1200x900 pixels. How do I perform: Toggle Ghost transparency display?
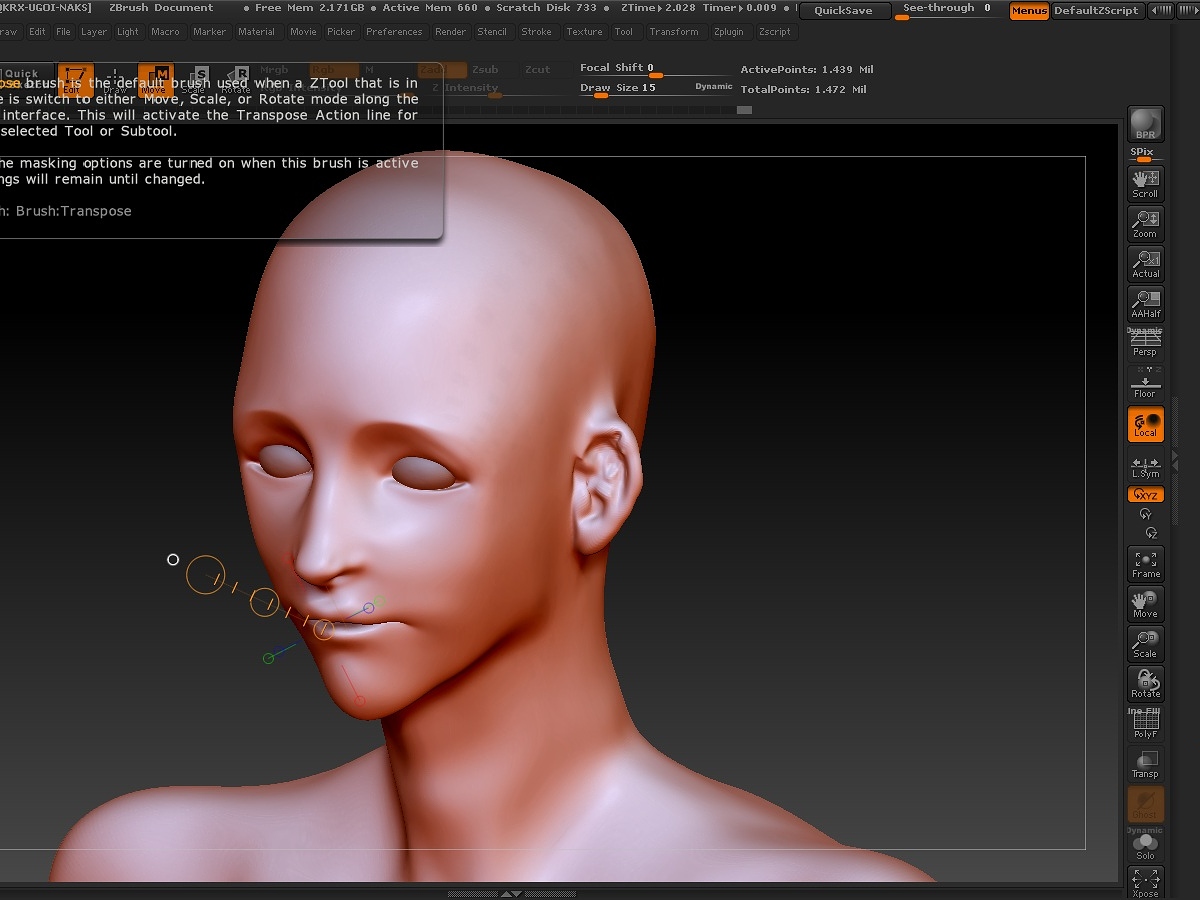(1145, 804)
